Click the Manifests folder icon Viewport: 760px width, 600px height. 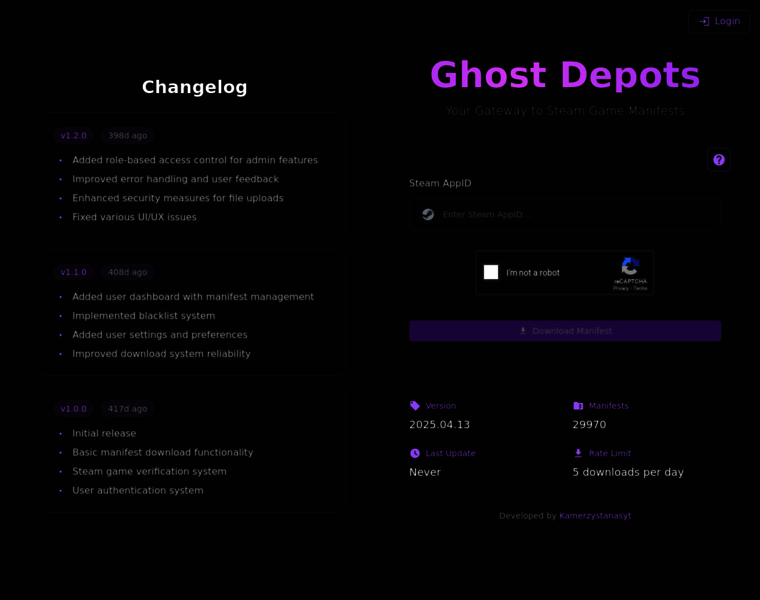[578, 406]
